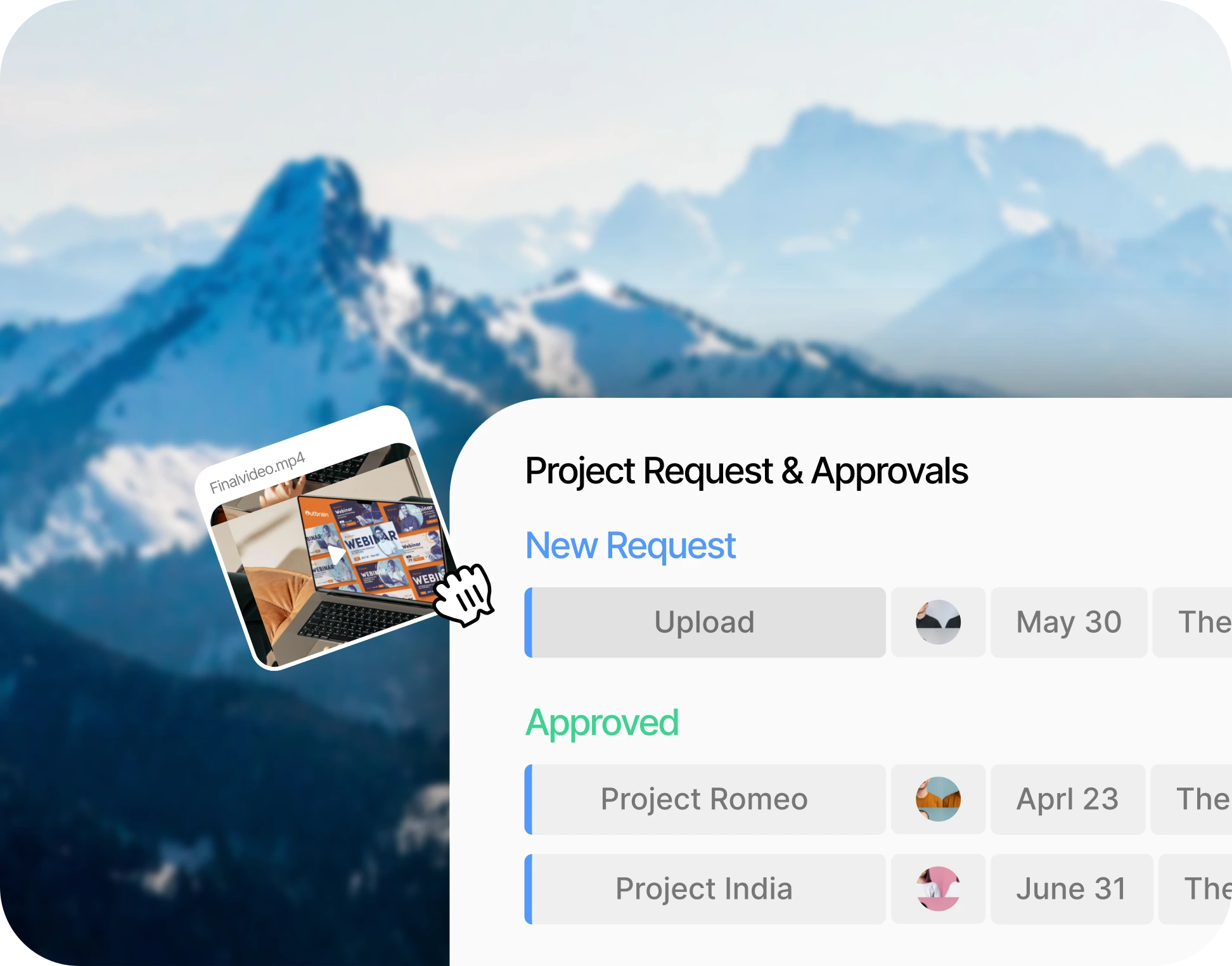Click the Finalvideo.mp4 file name label

(257, 473)
